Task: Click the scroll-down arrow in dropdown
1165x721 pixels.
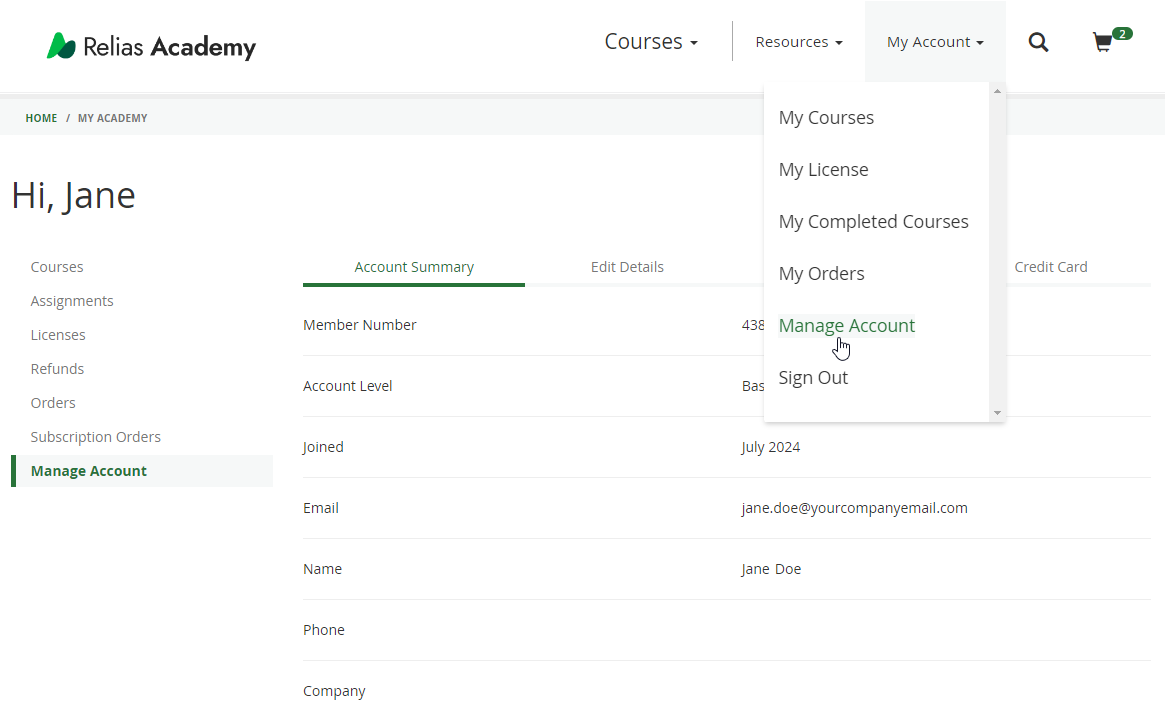Action: [x=996, y=411]
